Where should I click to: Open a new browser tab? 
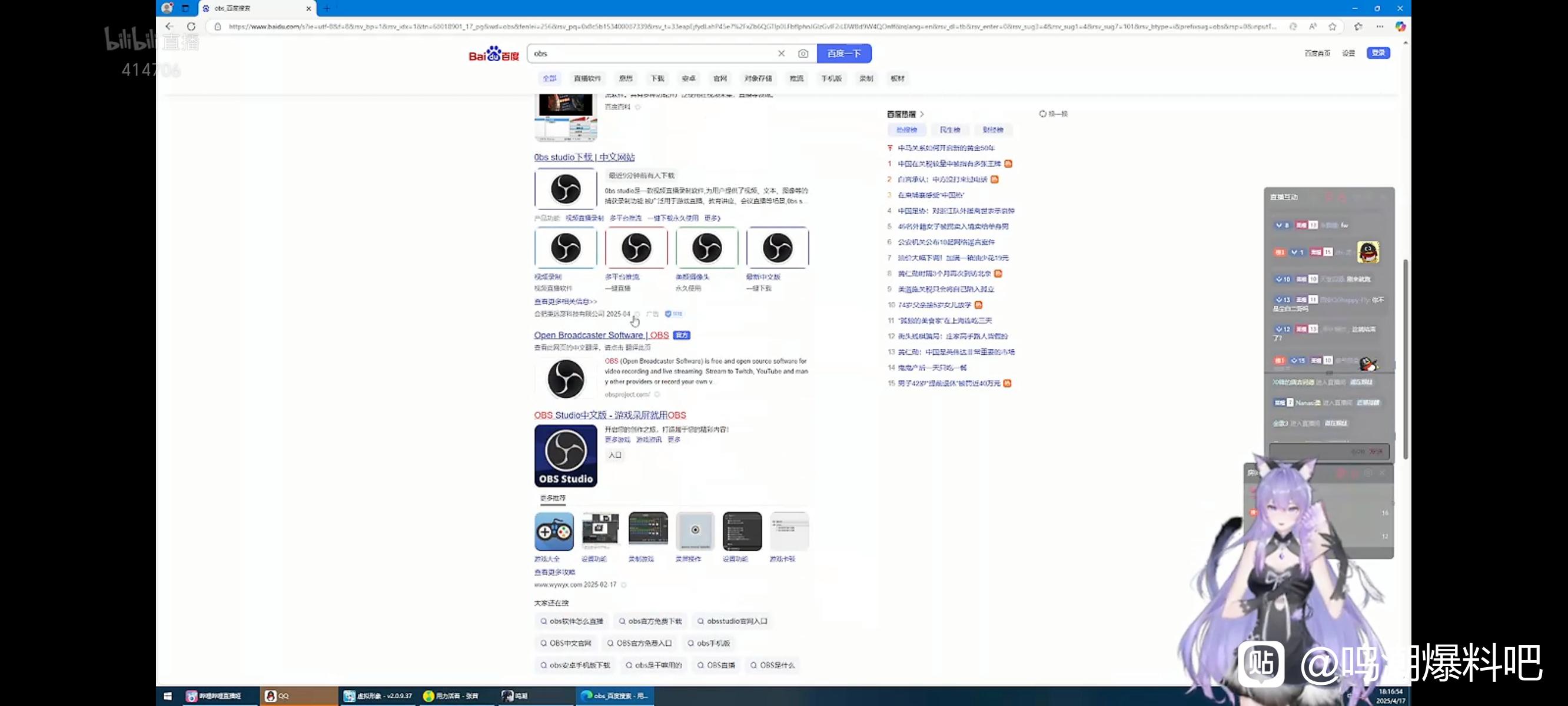(x=327, y=8)
